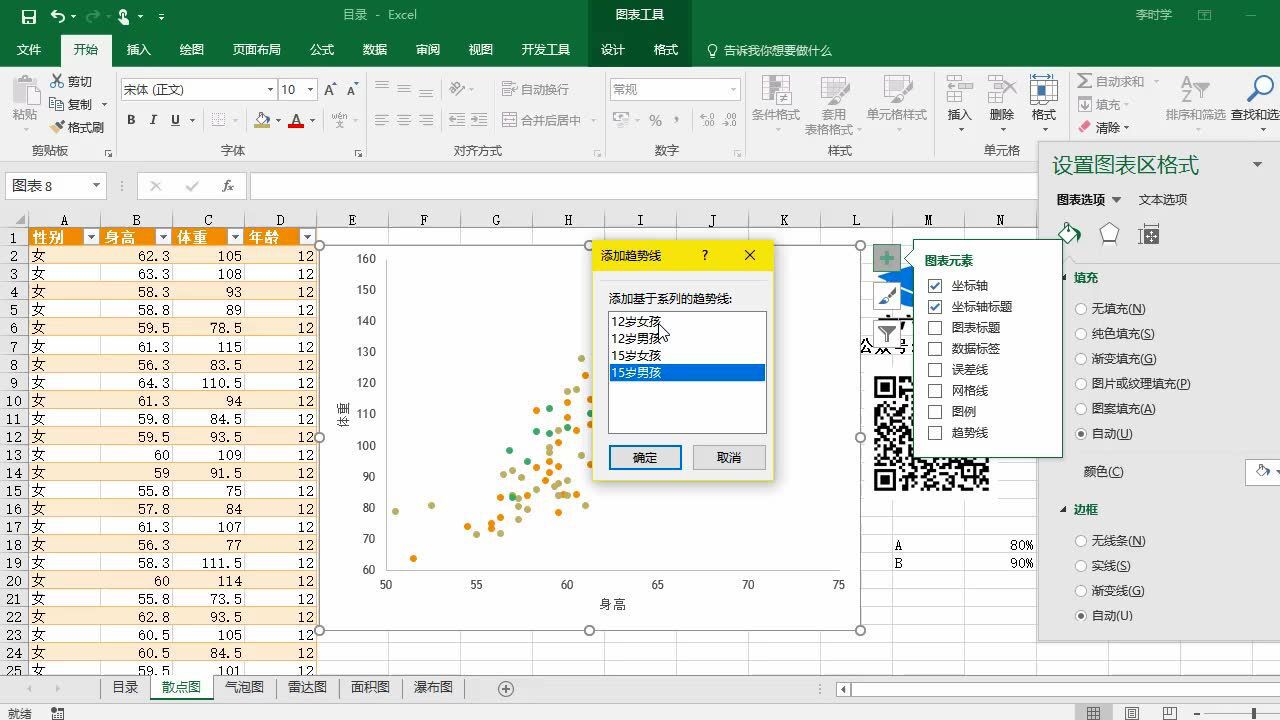This screenshot has width=1280, height=720.
Task: Click the Find and Select magnifier icon
Action: click(x=1259, y=91)
